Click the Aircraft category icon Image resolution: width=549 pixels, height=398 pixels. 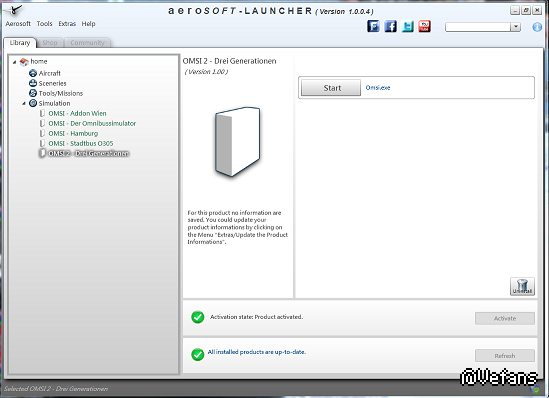coord(33,73)
